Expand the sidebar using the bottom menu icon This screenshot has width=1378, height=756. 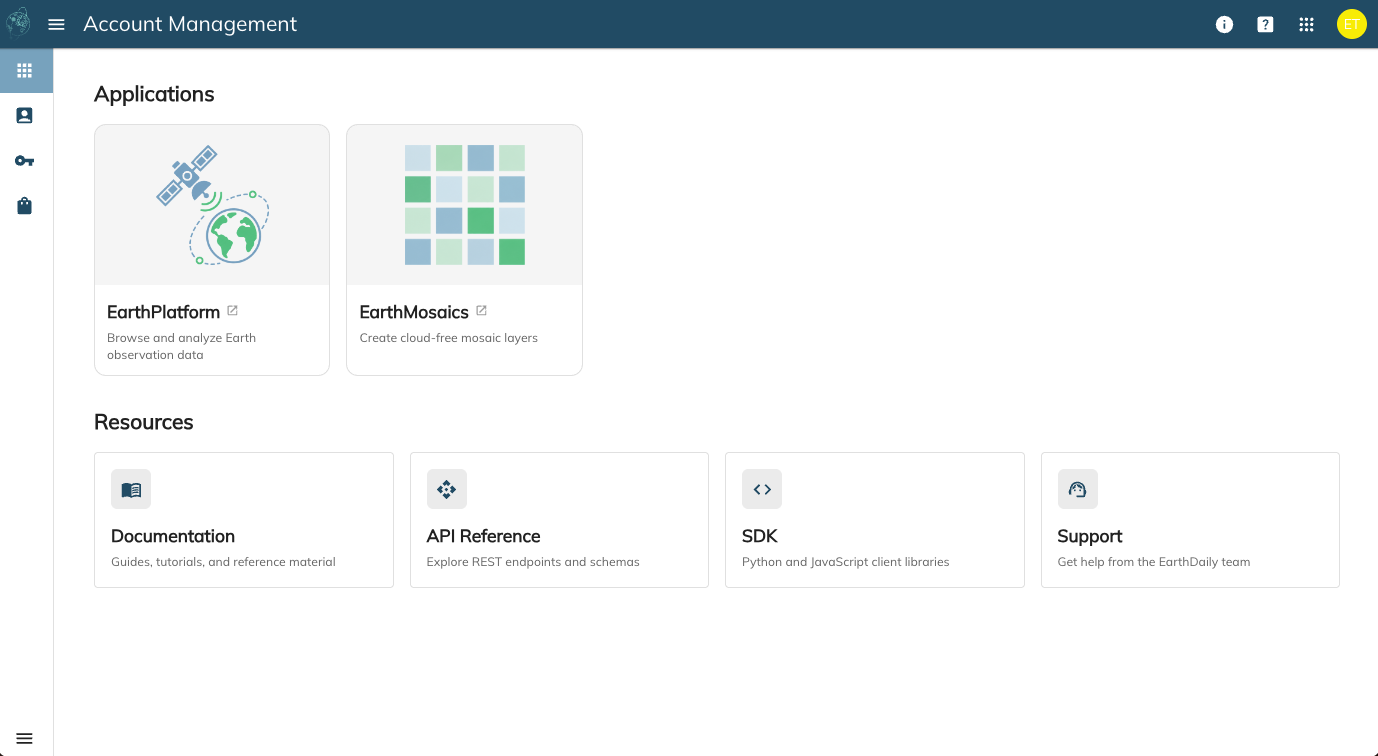coord(25,738)
